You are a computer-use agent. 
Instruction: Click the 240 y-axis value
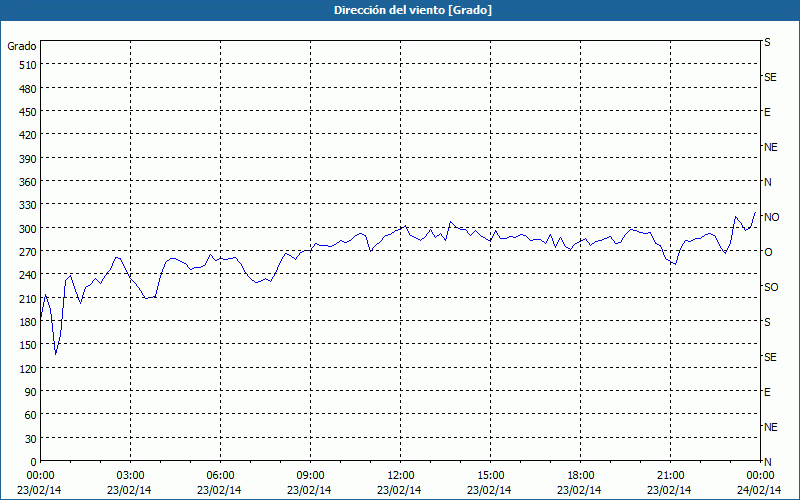point(28,276)
